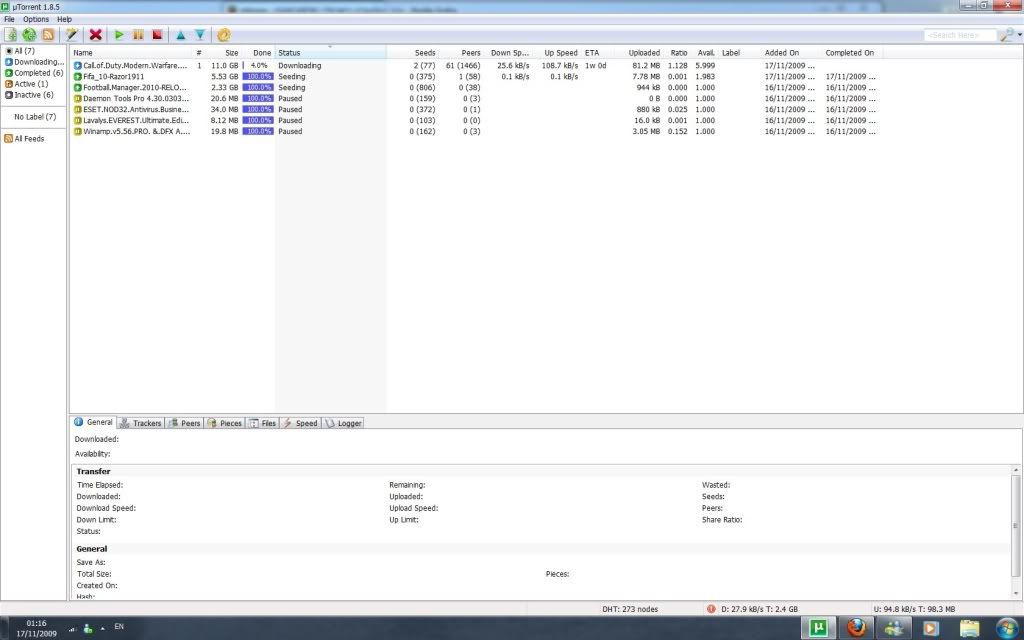
Task: Open Windows Media Player from the taskbar
Action: (931, 628)
